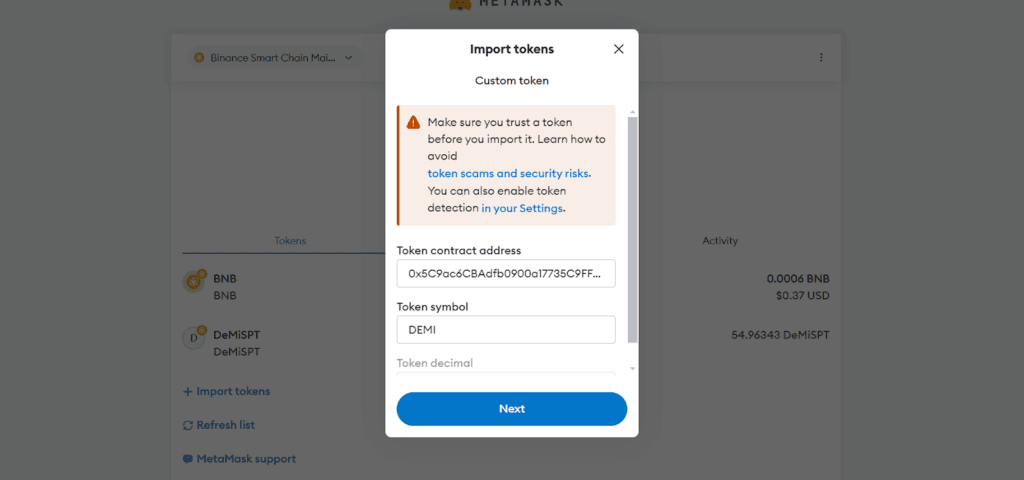The image size is (1024, 480).
Task: Click the Refresh list icon
Action: coord(188,425)
